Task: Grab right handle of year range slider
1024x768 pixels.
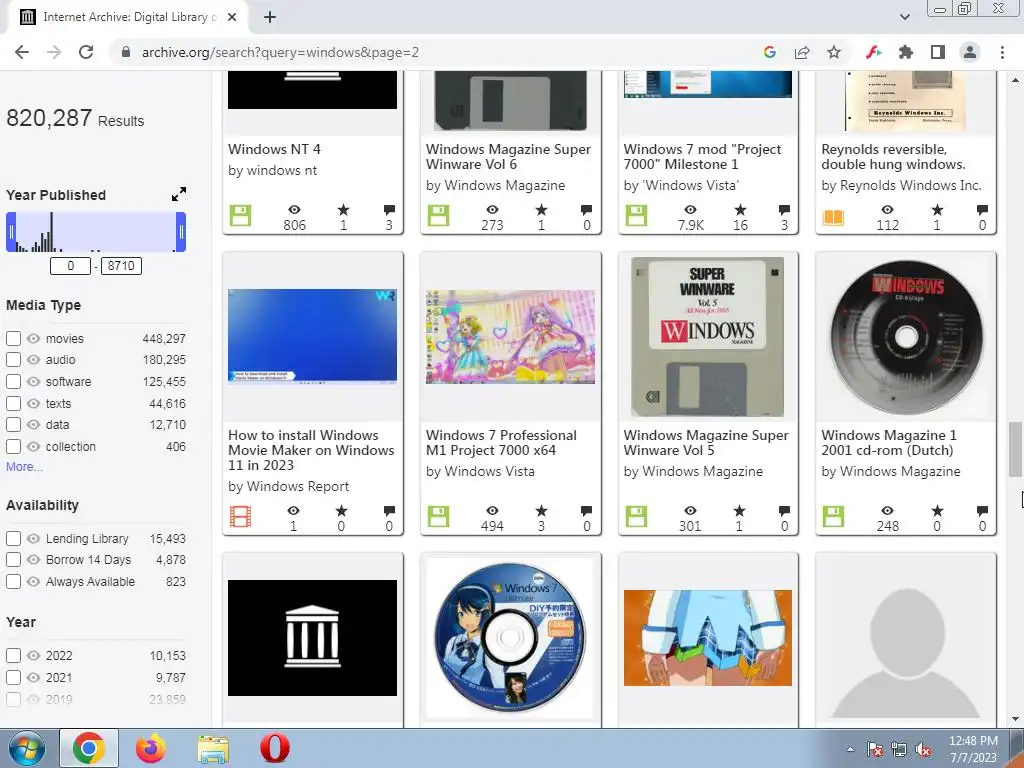Action: click(x=181, y=232)
